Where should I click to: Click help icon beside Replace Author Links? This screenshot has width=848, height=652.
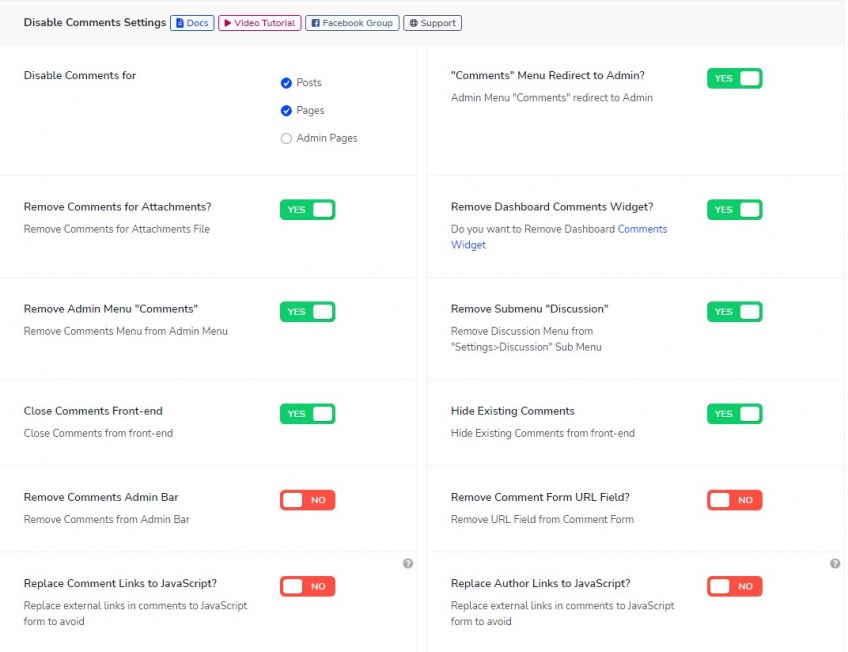(x=835, y=564)
